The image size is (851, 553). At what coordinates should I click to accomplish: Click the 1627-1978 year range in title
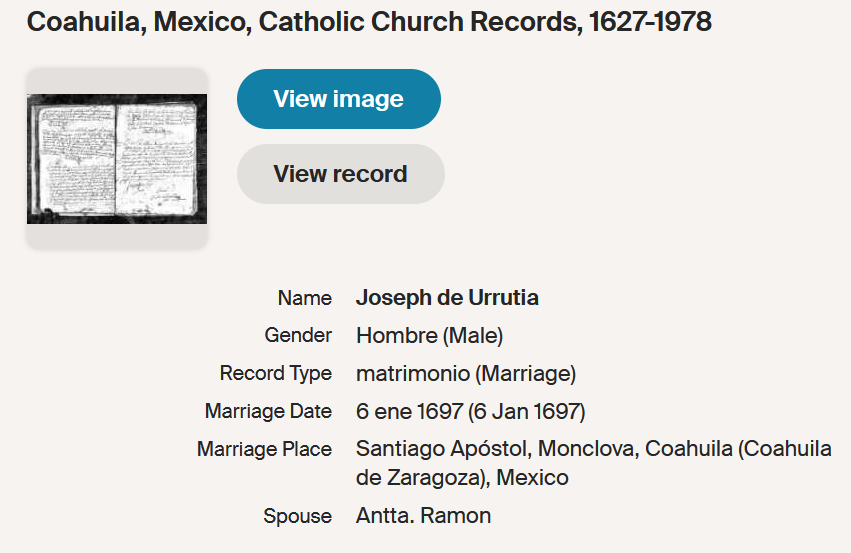(x=650, y=22)
